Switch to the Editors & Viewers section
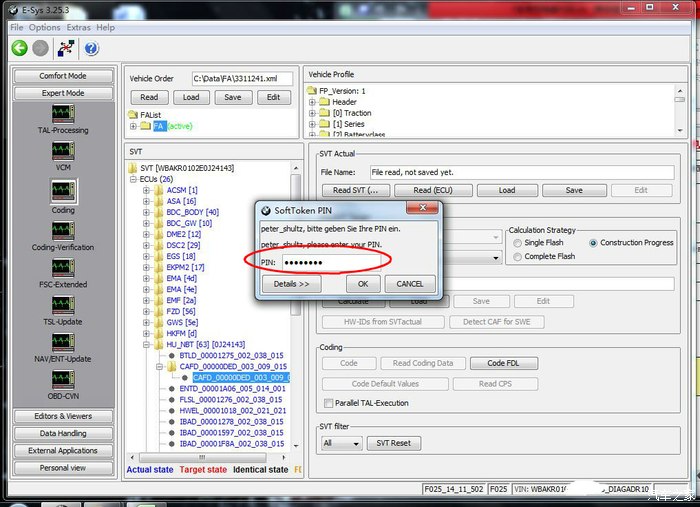700x507 pixels. 63,416
